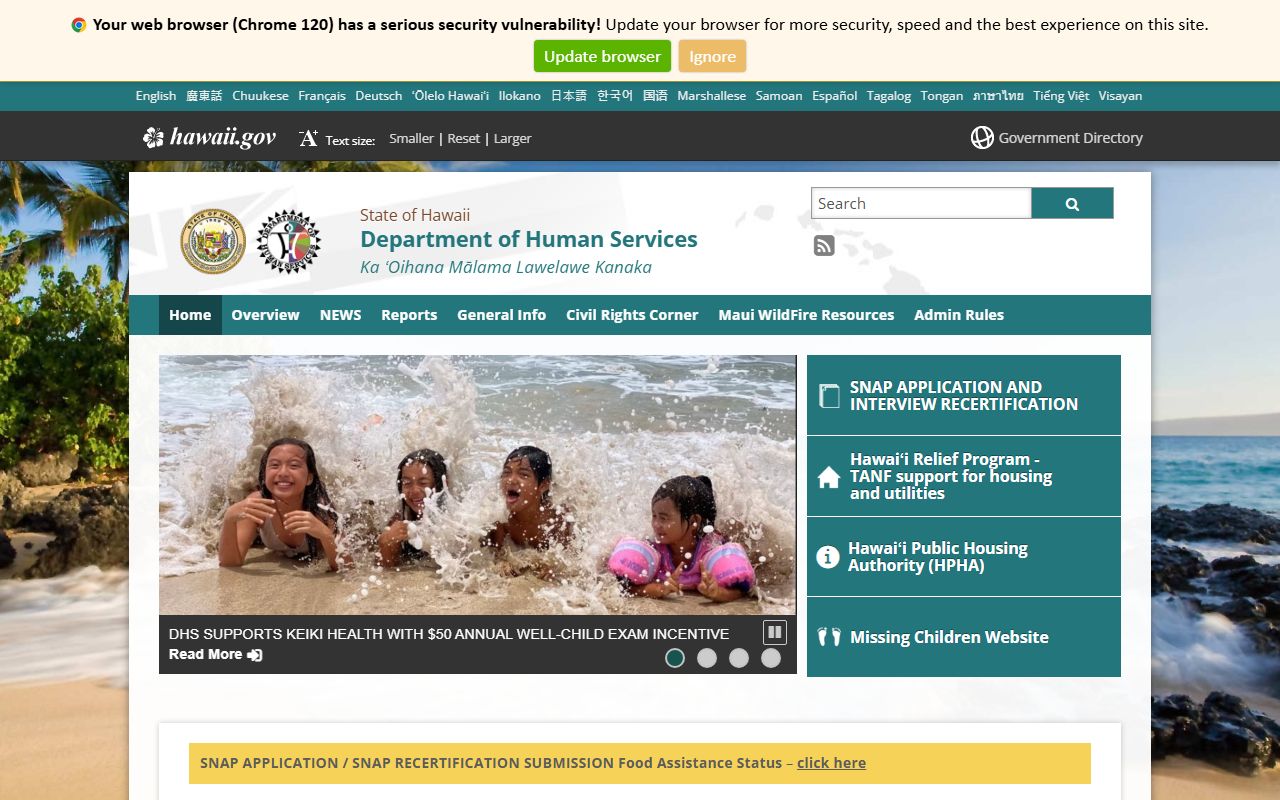Switch language to Tiếng Việt
Image resolution: width=1280 pixels, height=800 pixels.
coord(1061,96)
